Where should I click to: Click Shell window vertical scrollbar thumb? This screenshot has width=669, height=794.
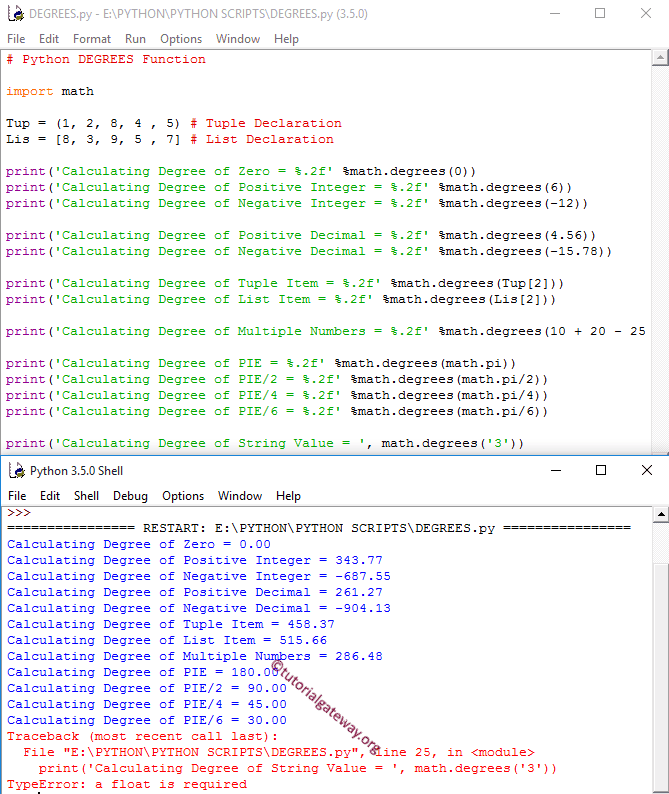coord(661,676)
